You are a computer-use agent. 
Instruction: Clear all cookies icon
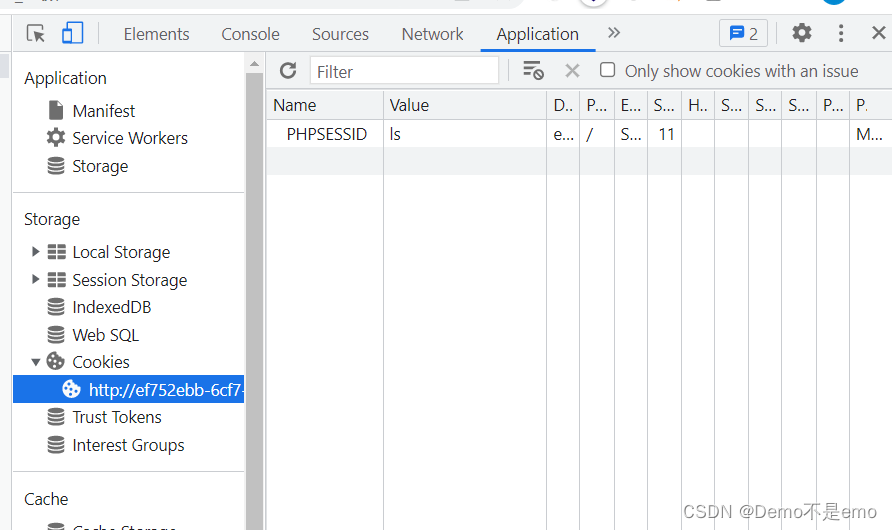[533, 71]
